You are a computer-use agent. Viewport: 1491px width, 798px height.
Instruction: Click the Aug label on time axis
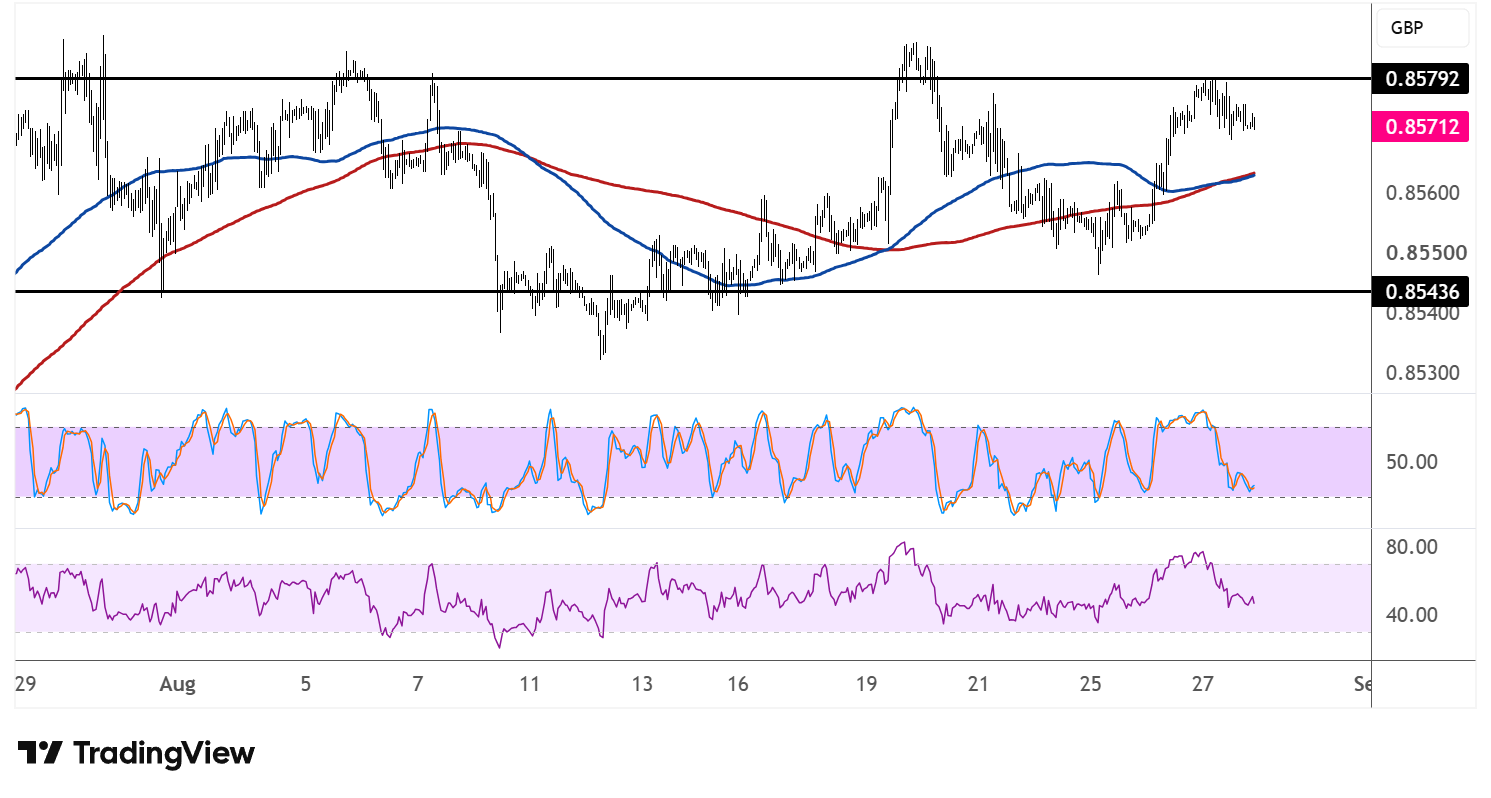pos(177,685)
